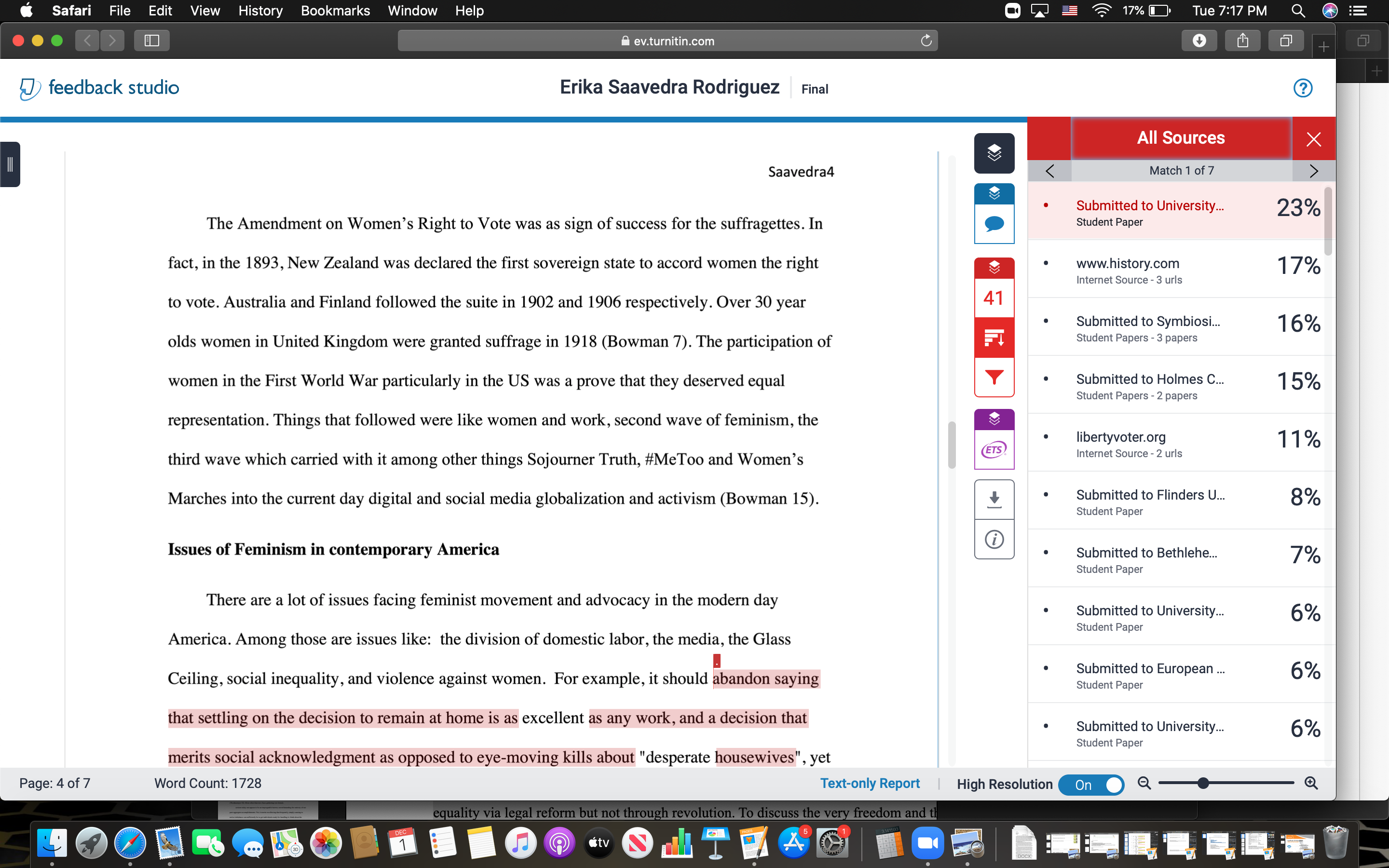Screen dimensions: 1389x868
Task: Click 'Match 1 of 7' label
Action: click(x=1181, y=171)
